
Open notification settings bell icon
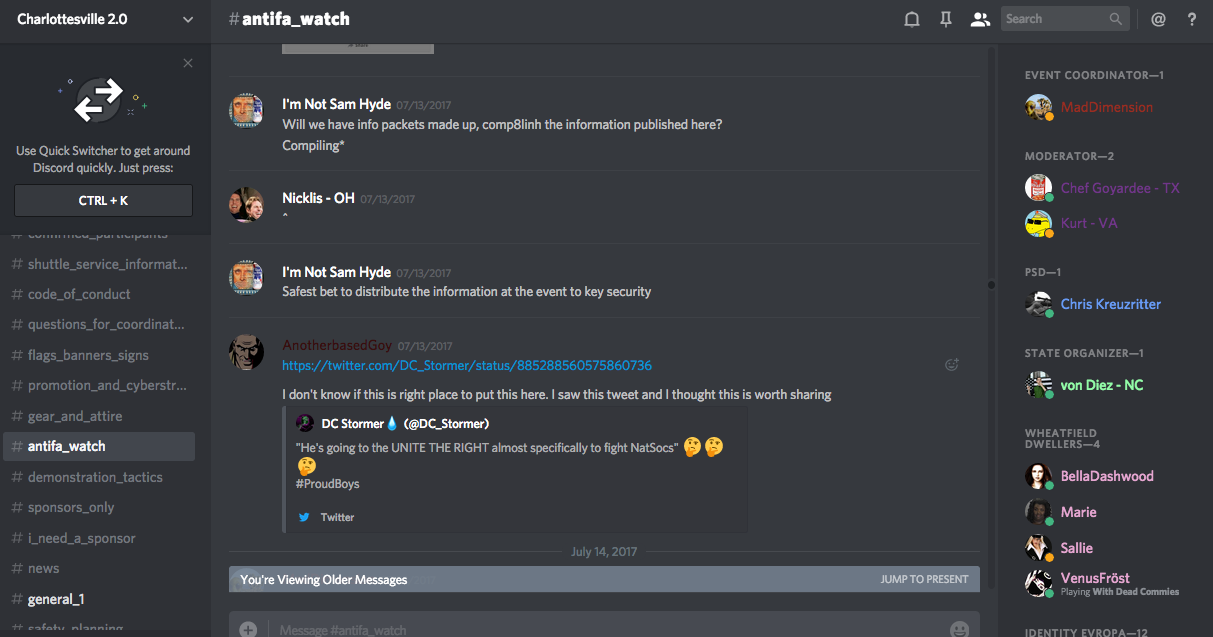click(912, 19)
